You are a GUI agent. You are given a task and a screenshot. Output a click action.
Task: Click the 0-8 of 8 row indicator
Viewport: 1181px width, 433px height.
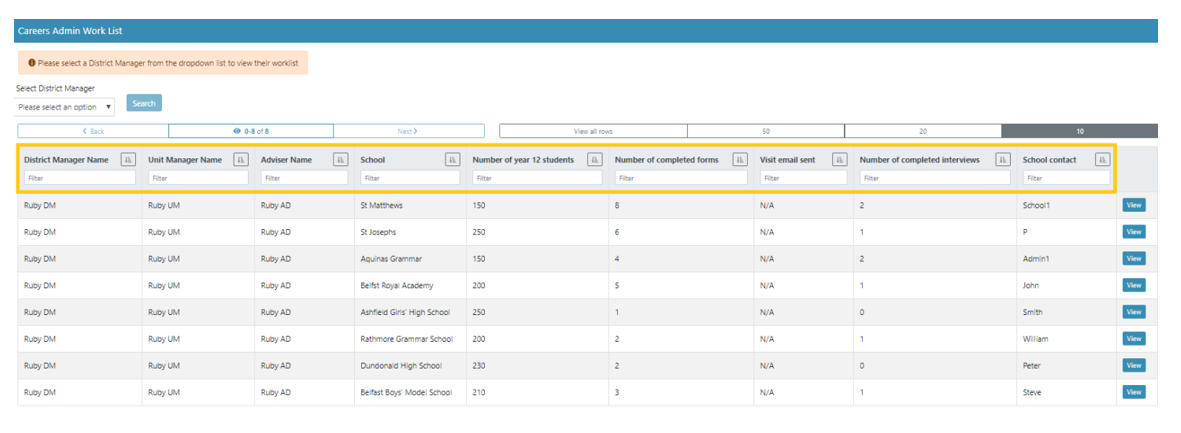(251, 131)
